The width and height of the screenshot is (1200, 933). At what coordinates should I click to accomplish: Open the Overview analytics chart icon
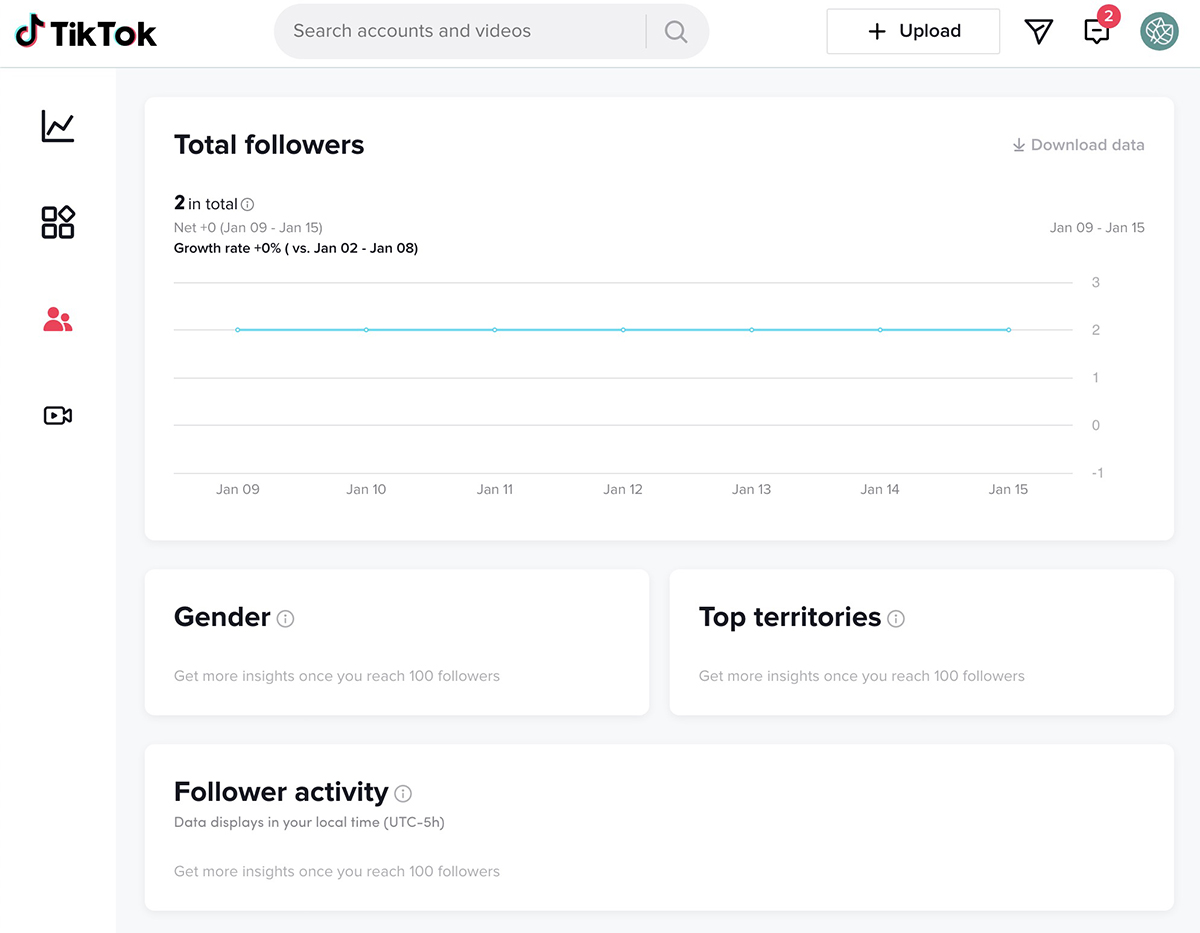pyautogui.click(x=58, y=126)
